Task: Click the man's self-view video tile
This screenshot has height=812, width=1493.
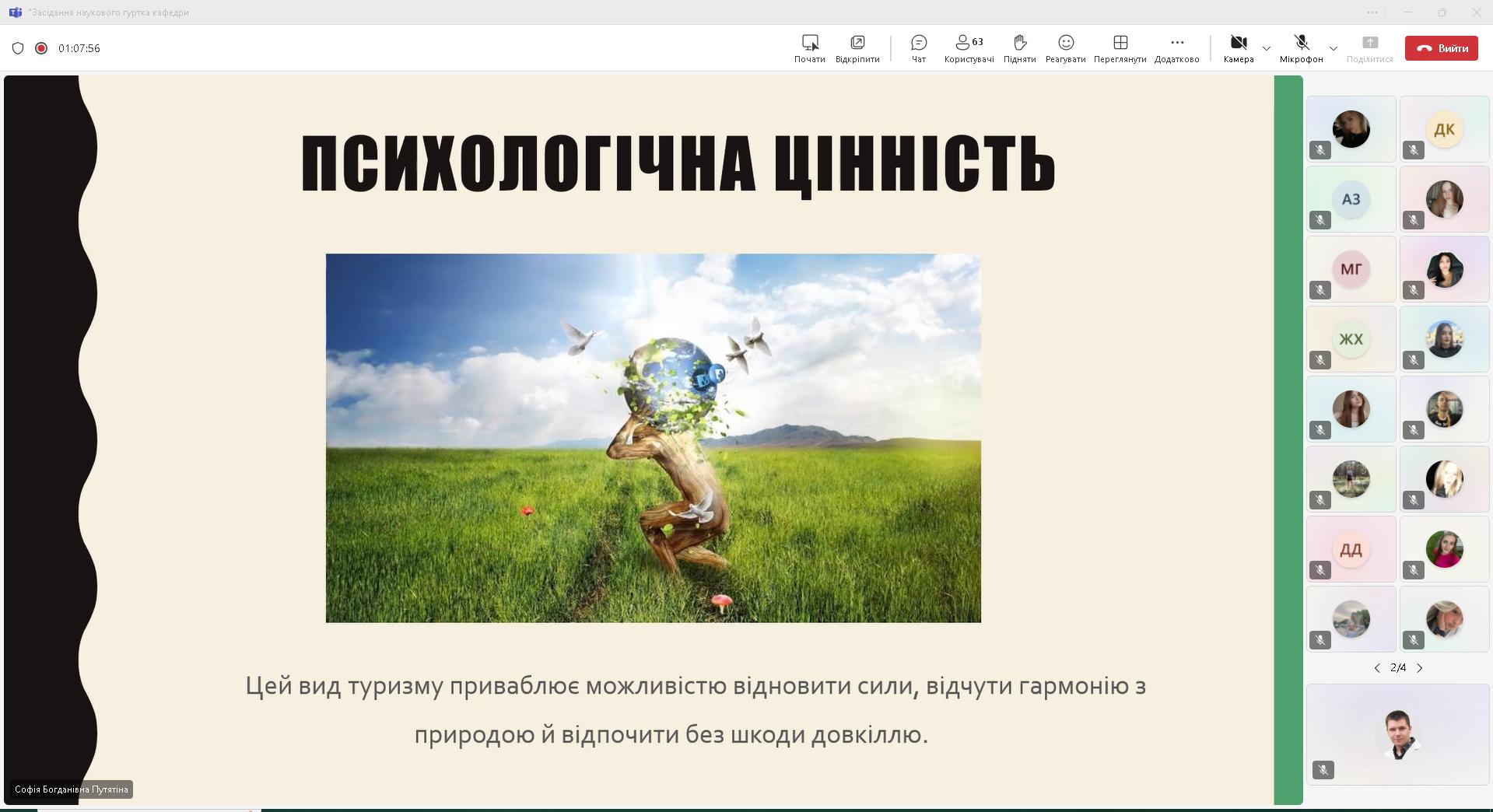Action: [1398, 734]
